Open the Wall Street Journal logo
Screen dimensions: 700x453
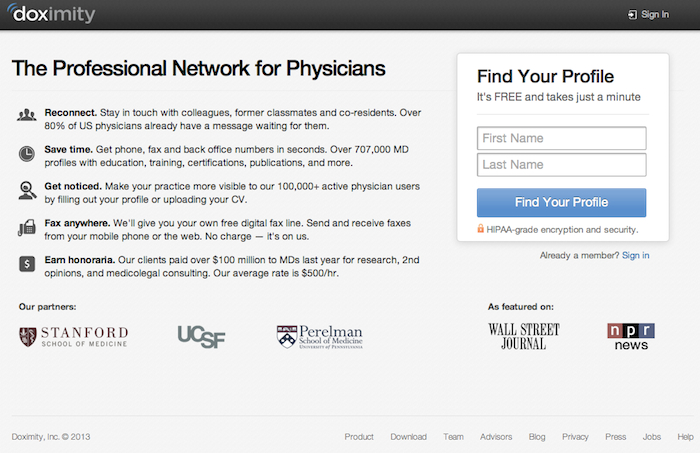524,337
